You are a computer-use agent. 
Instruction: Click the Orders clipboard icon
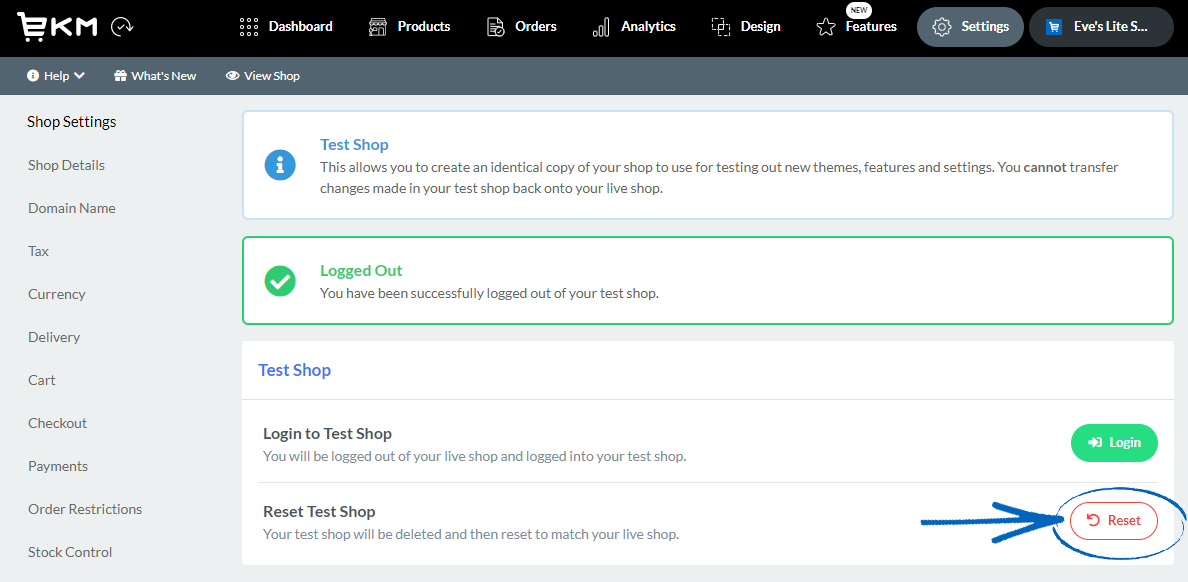(493, 26)
